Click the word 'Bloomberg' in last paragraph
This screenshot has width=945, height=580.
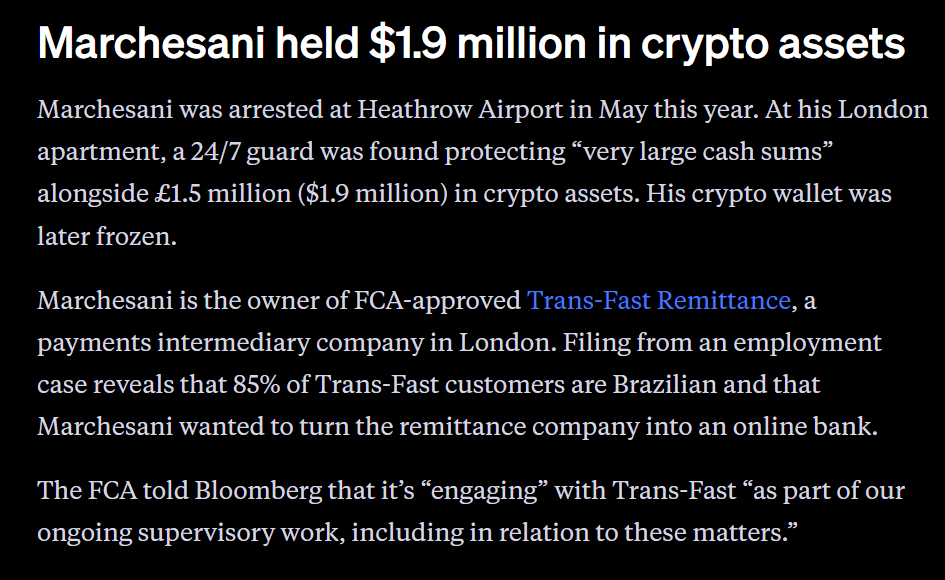coord(258,491)
